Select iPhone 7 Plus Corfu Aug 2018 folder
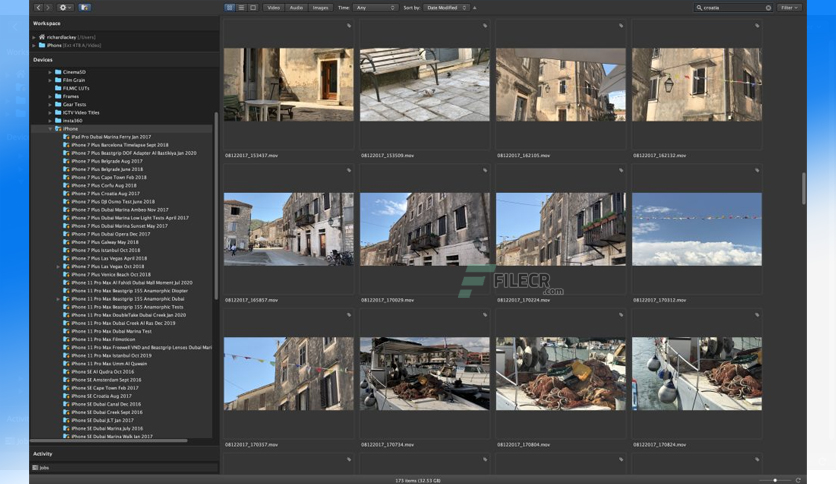Screen dimensions: 836x484 [104, 185]
